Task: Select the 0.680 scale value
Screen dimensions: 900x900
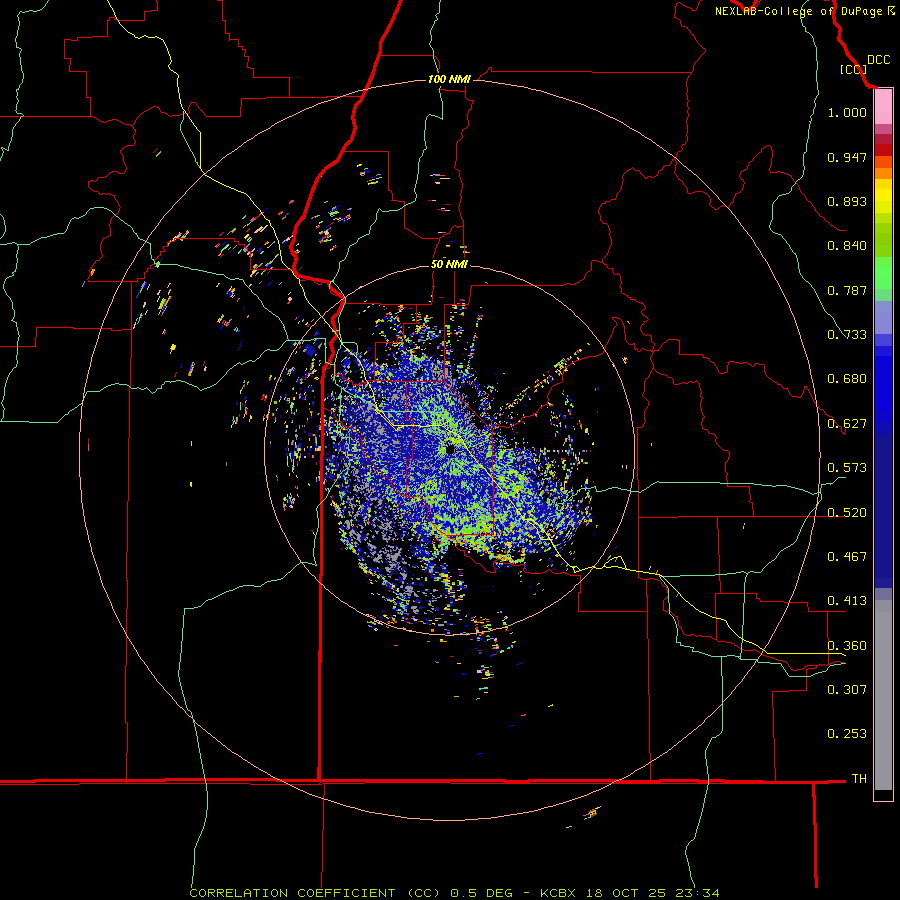Action: pyautogui.click(x=847, y=379)
